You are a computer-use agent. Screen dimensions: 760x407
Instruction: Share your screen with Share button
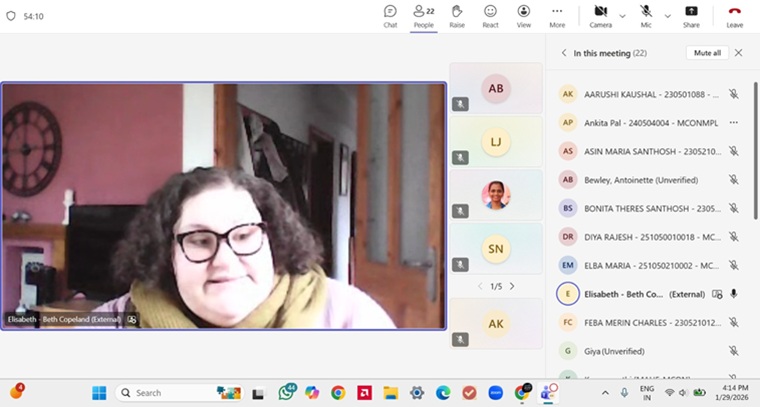coord(691,15)
